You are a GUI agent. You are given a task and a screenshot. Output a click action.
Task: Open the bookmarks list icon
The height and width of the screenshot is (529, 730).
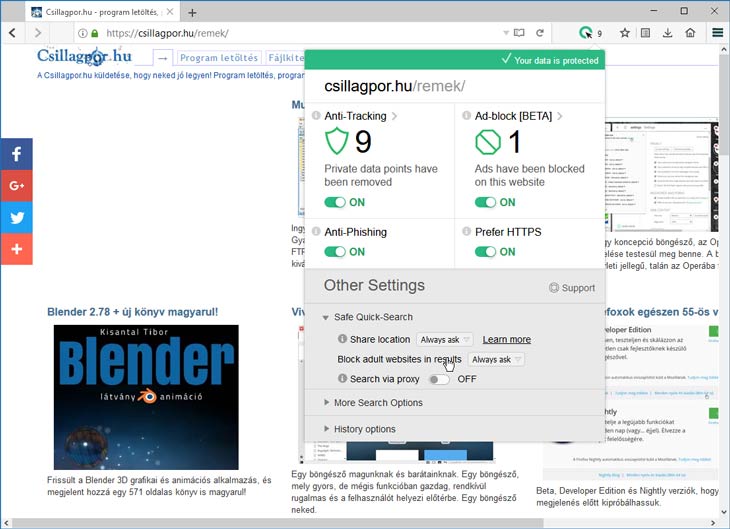tap(645, 33)
